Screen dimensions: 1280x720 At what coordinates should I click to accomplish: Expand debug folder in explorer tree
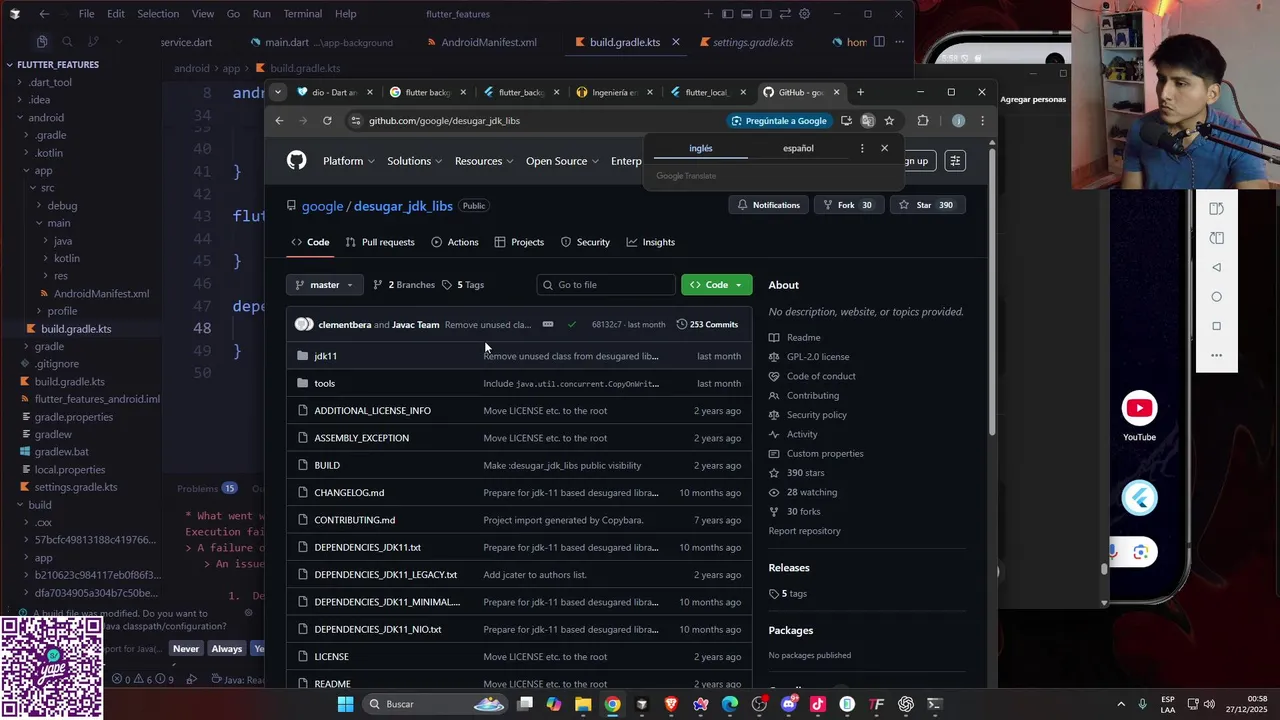(62, 205)
